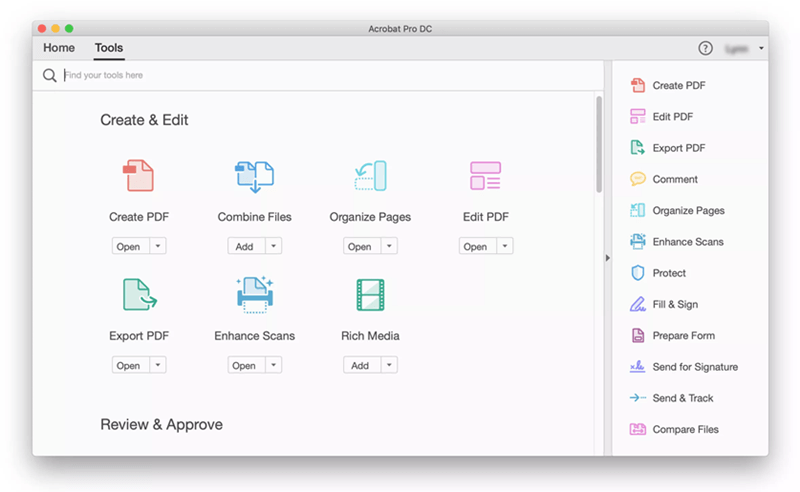Expand the Combine Files Add dropdown arrow
This screenshot has height=492, width=800.
(x=273, y=246)
